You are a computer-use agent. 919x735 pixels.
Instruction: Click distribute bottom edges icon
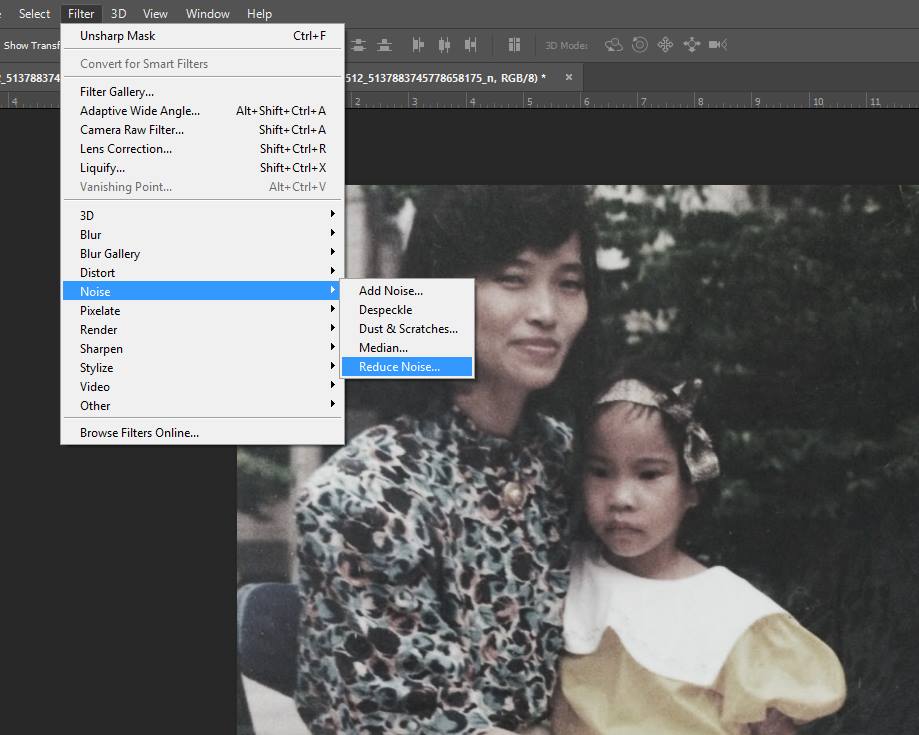[385, 45]
